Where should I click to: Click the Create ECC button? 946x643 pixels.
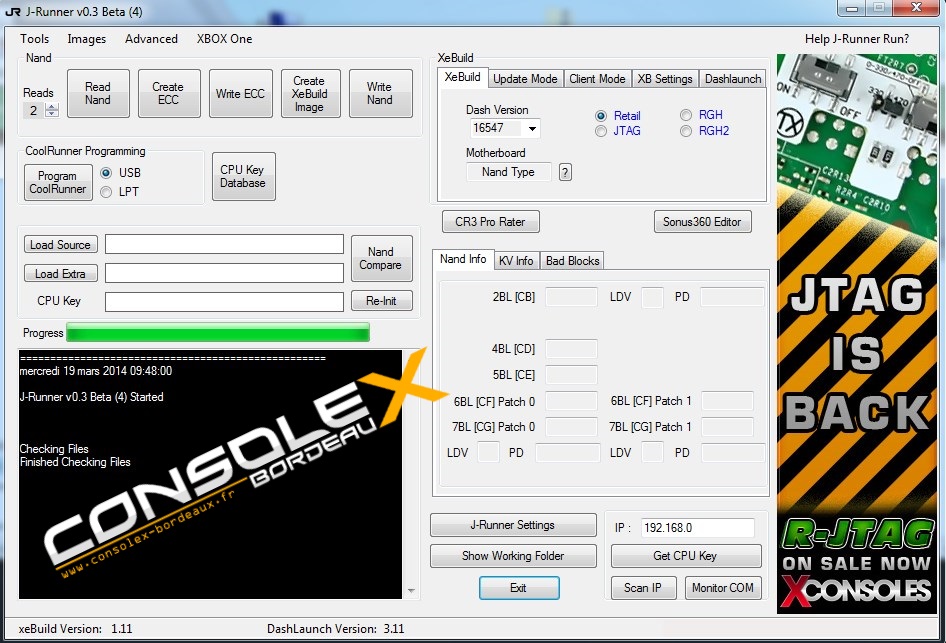168,93
